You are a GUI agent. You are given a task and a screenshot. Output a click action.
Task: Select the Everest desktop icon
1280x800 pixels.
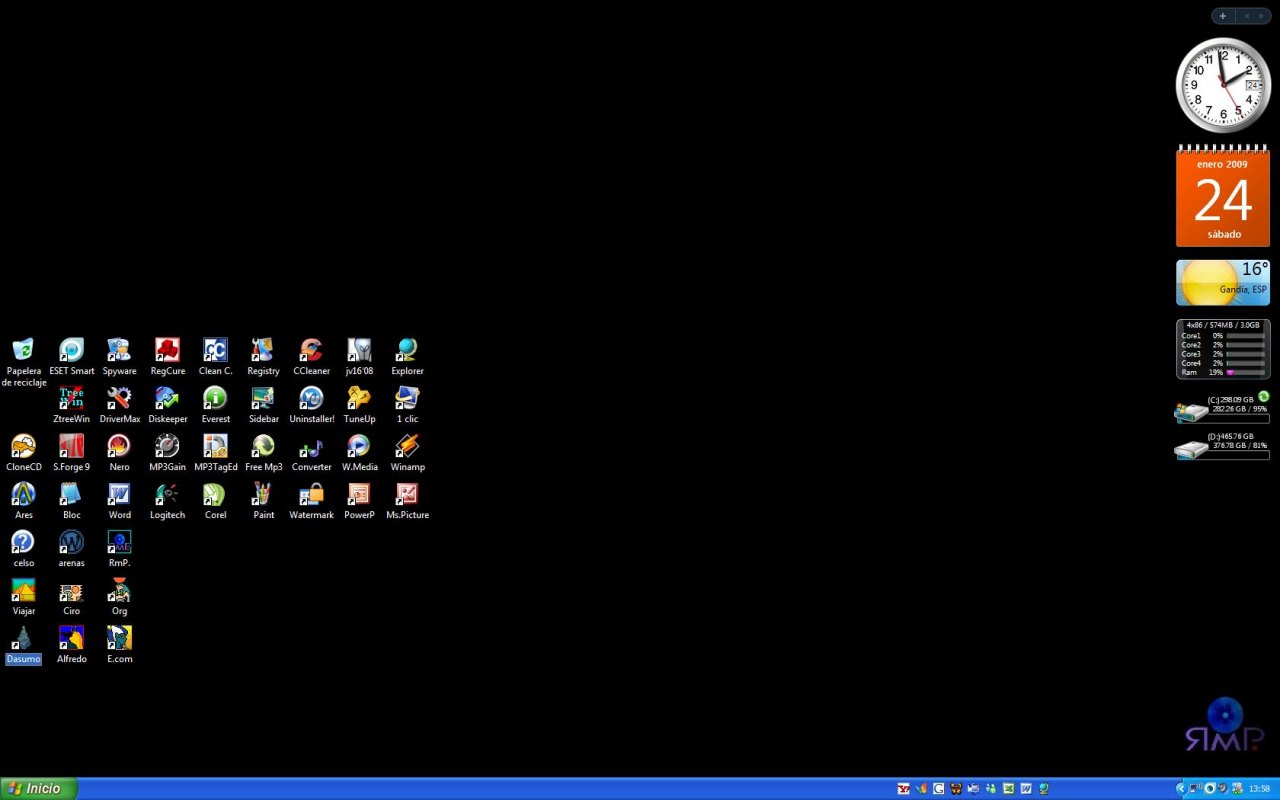point(215,398)
